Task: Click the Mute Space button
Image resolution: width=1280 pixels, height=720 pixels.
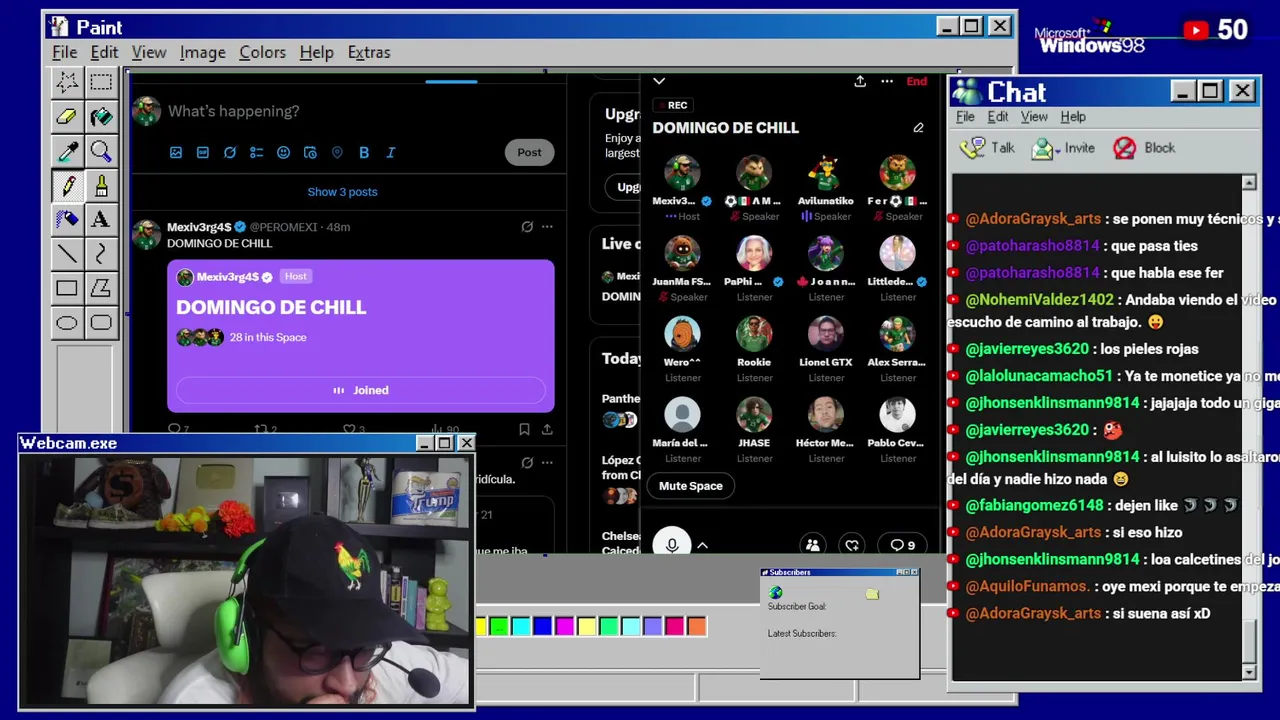Action: click(x=690, y=486)
